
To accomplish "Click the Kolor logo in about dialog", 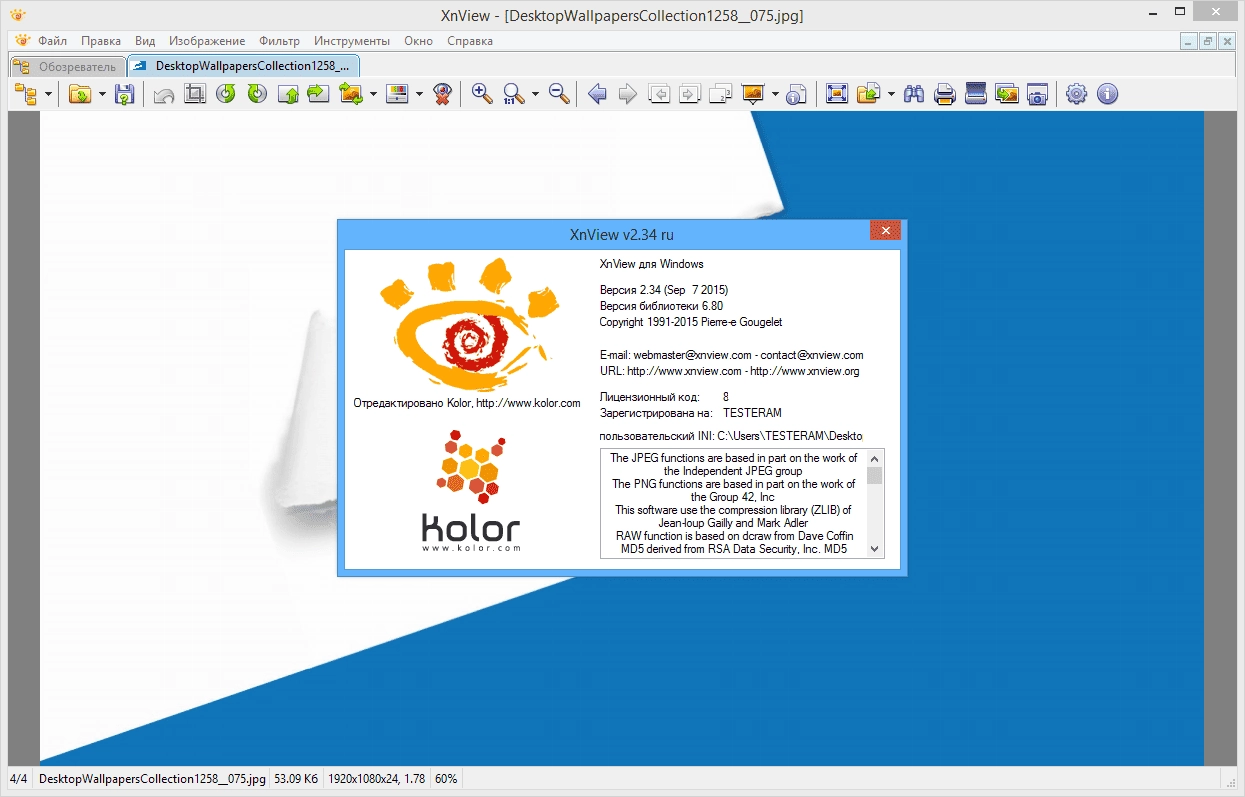I will click(x=471, y=490).
